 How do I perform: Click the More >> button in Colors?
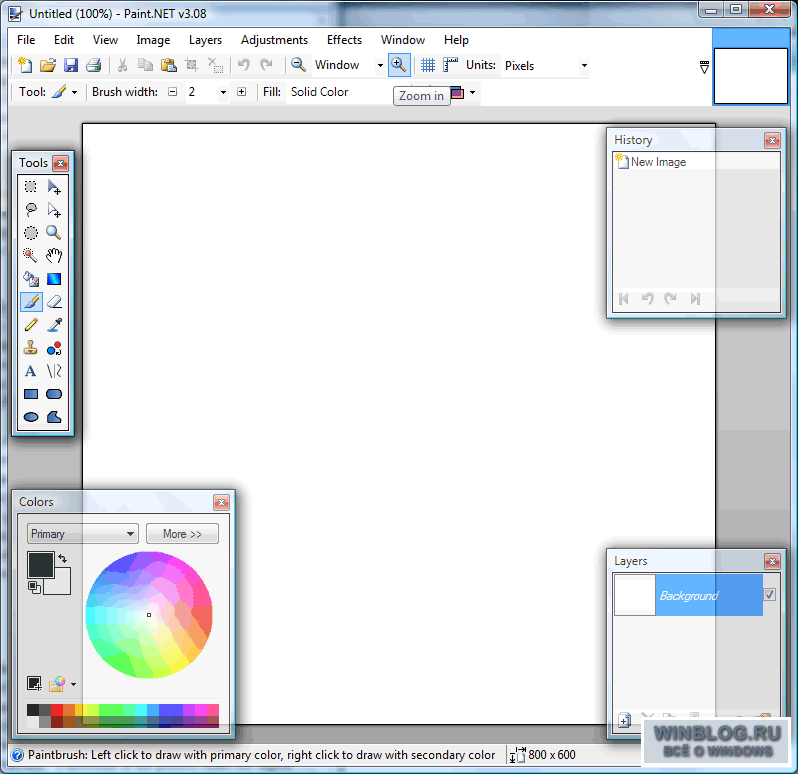tap(182, 534)
